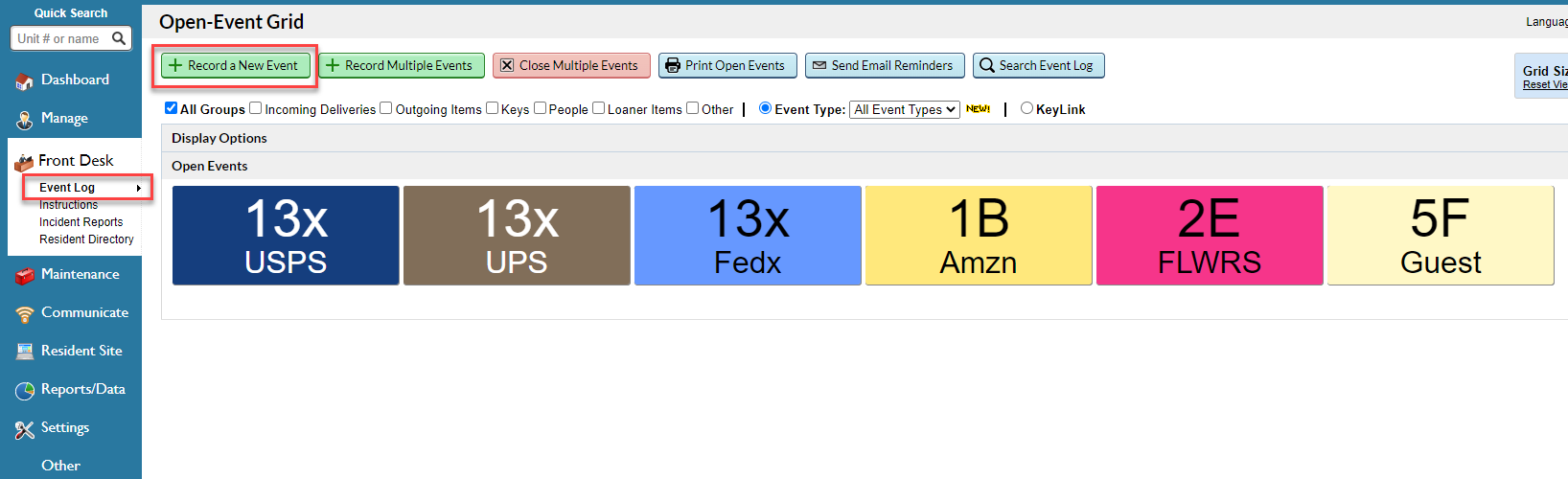
Task: Open Incident Reports under Front Desk
Action: click(x=81, y=222)
